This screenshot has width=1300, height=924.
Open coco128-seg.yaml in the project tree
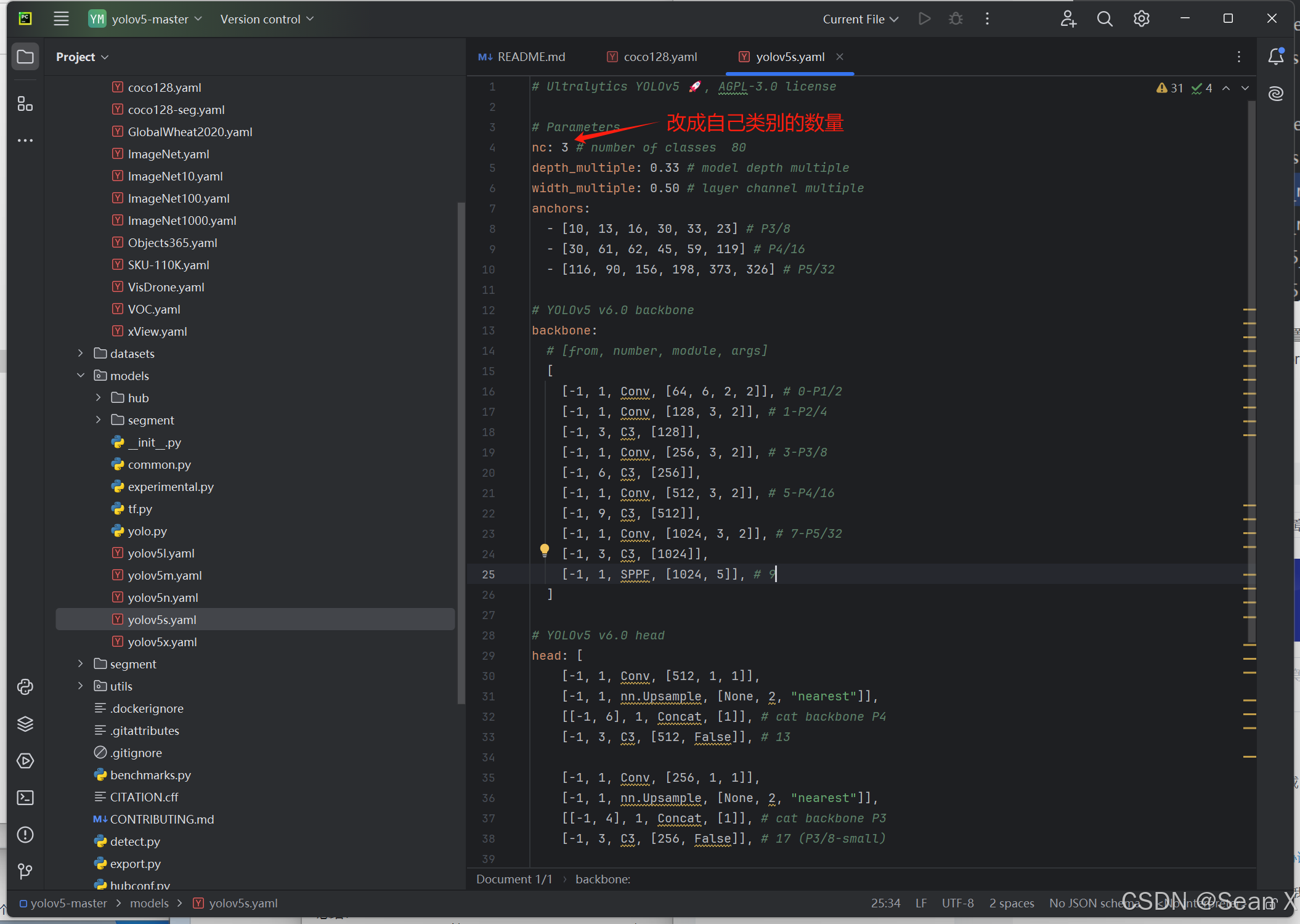[176, 110]
